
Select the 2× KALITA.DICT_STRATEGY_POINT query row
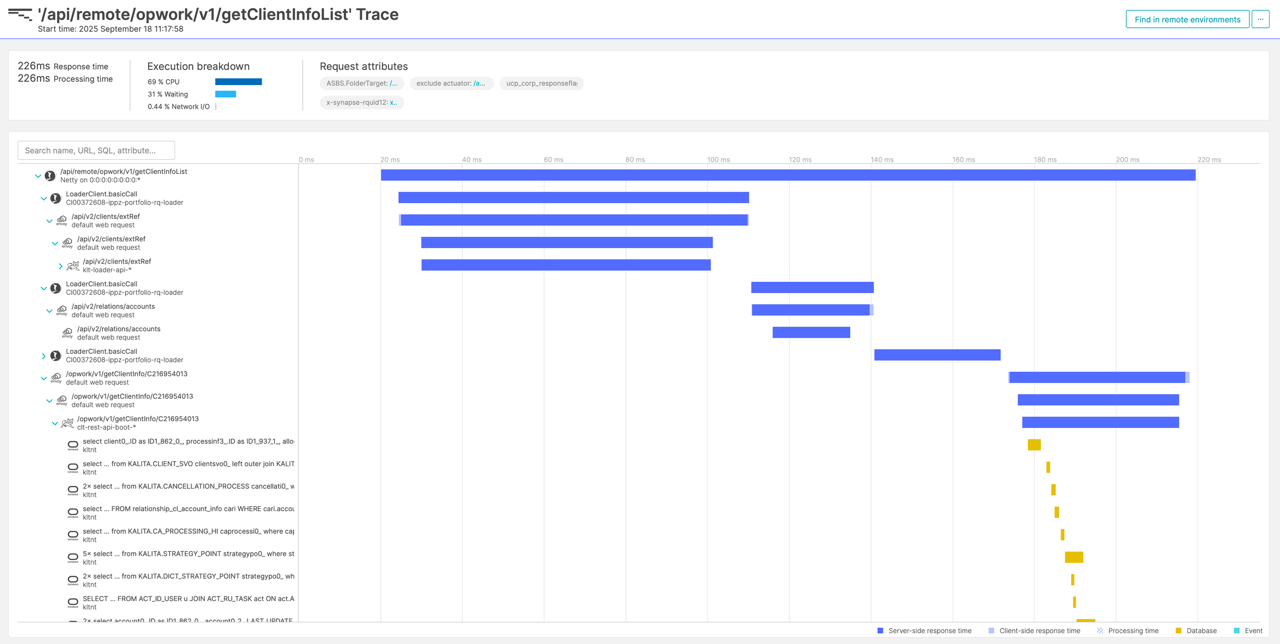pyautogui.click(x=188, y=576)
